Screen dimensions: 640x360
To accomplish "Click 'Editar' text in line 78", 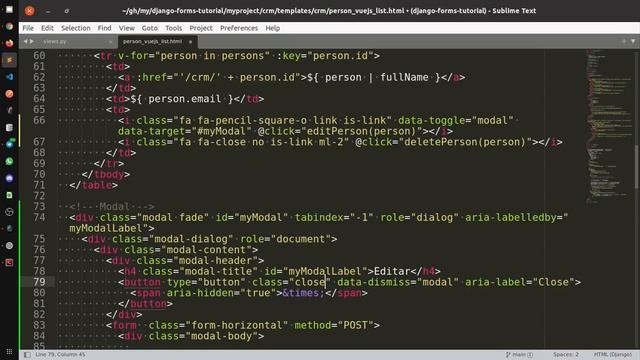I will point(392,271).
